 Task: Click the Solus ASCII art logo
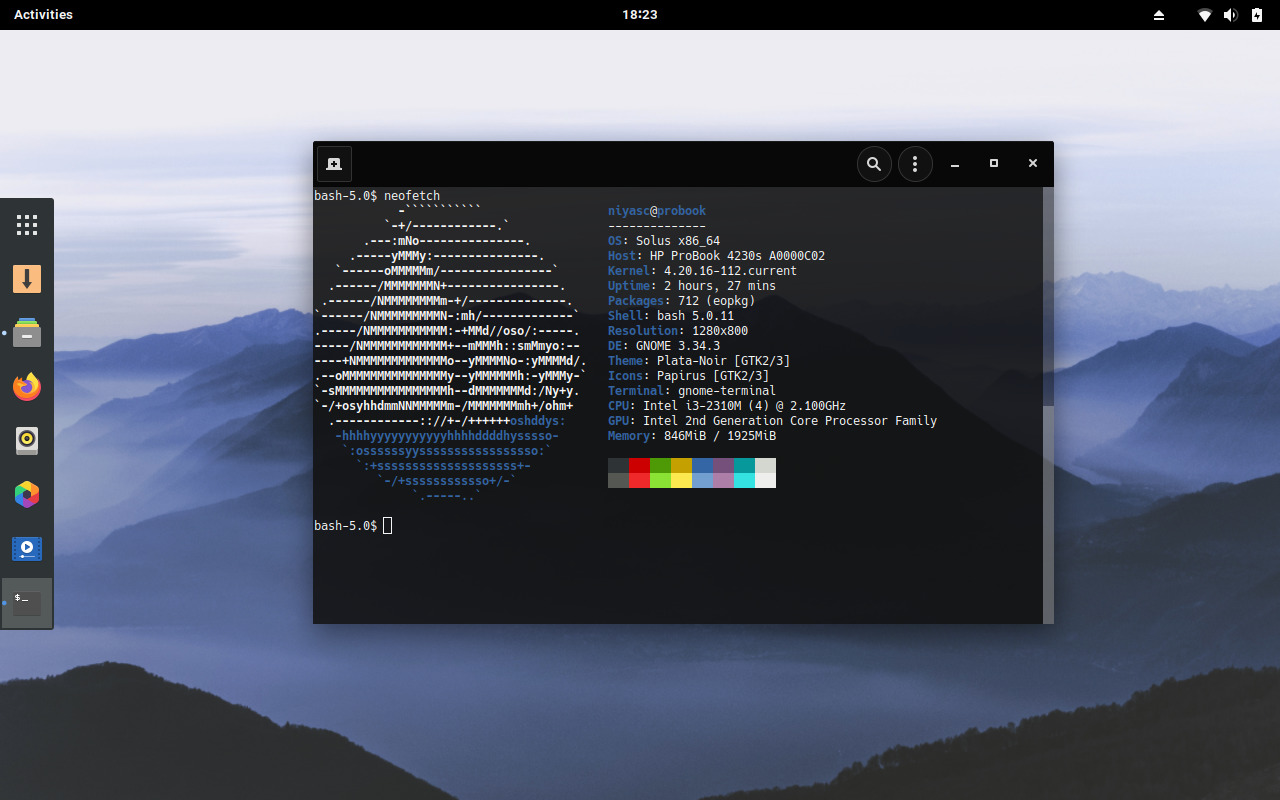(450, 353)
